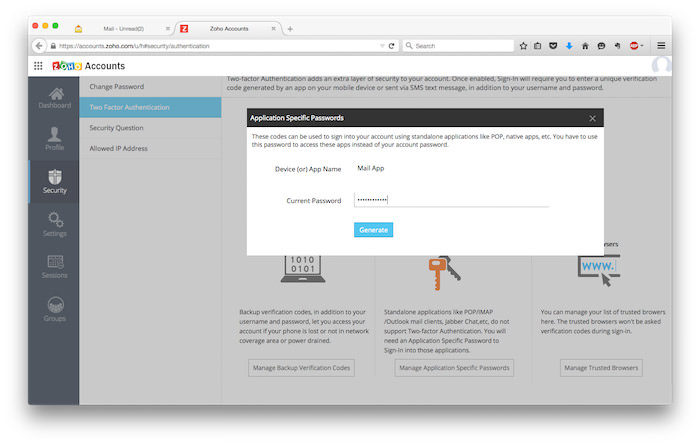Click the toolbar icon left of ABP

(617, 46)
